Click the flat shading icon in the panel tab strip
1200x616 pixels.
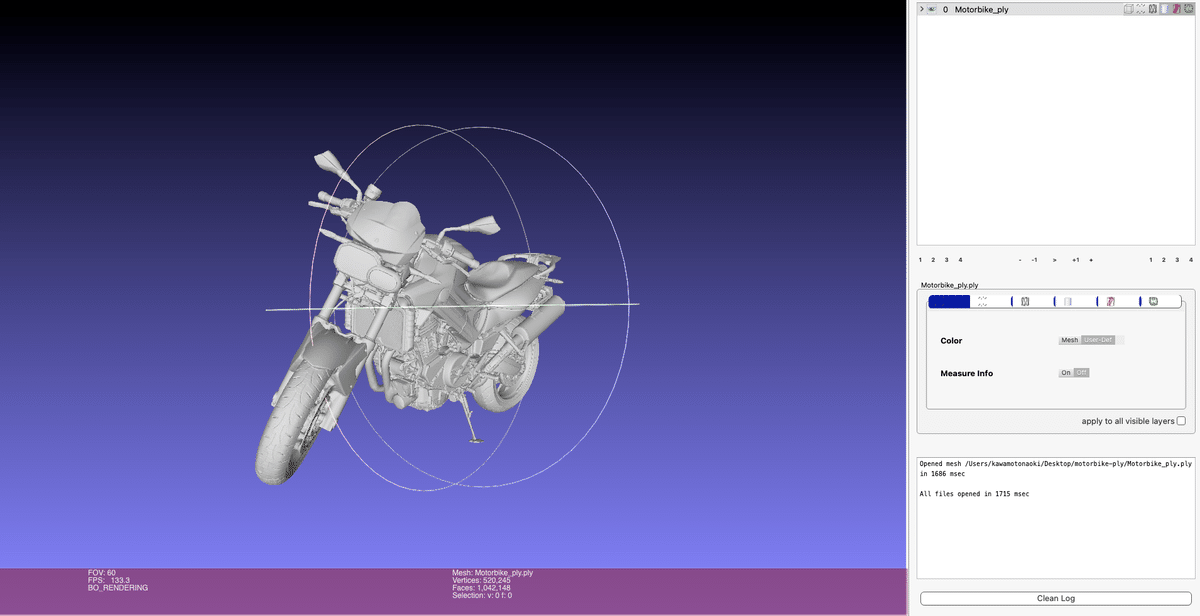pyautogui.click(x=1068, y=300)
